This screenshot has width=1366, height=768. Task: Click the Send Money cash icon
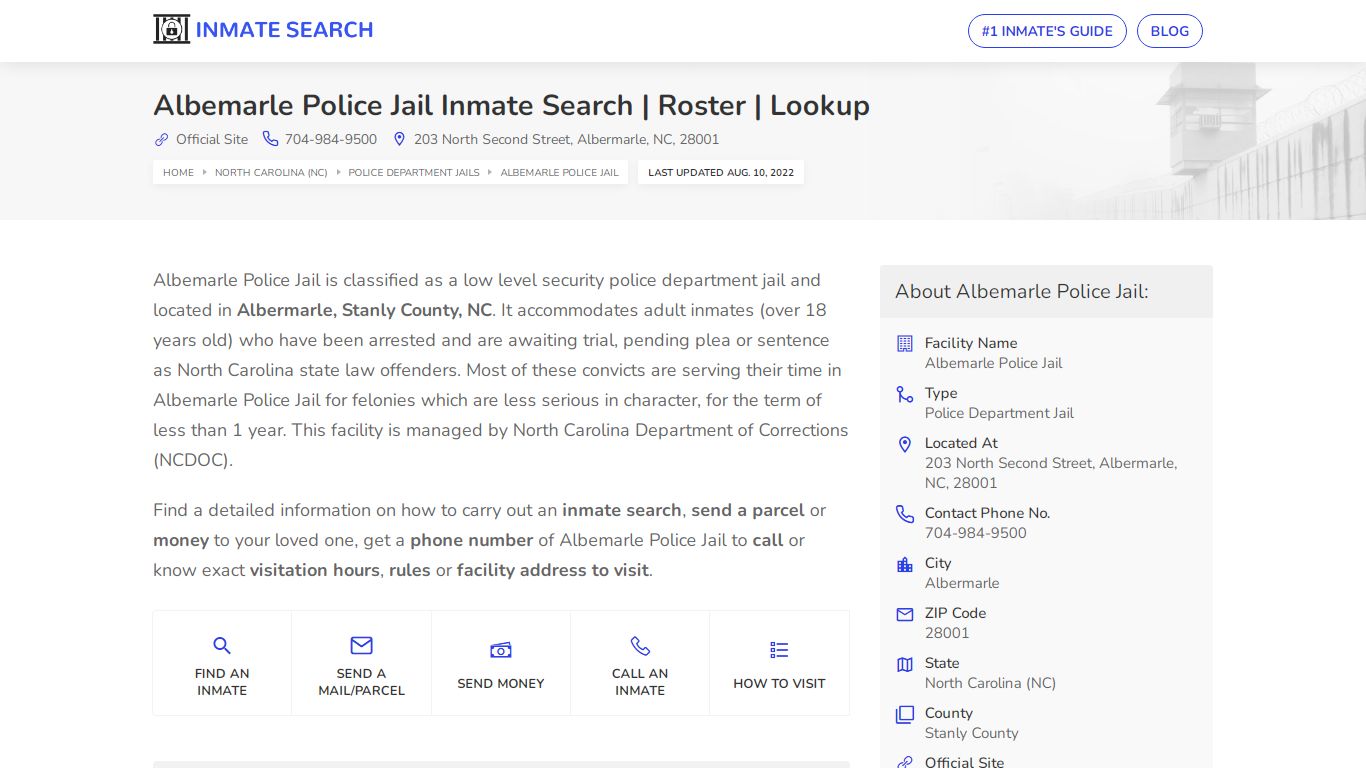click(x=501, y=651)
